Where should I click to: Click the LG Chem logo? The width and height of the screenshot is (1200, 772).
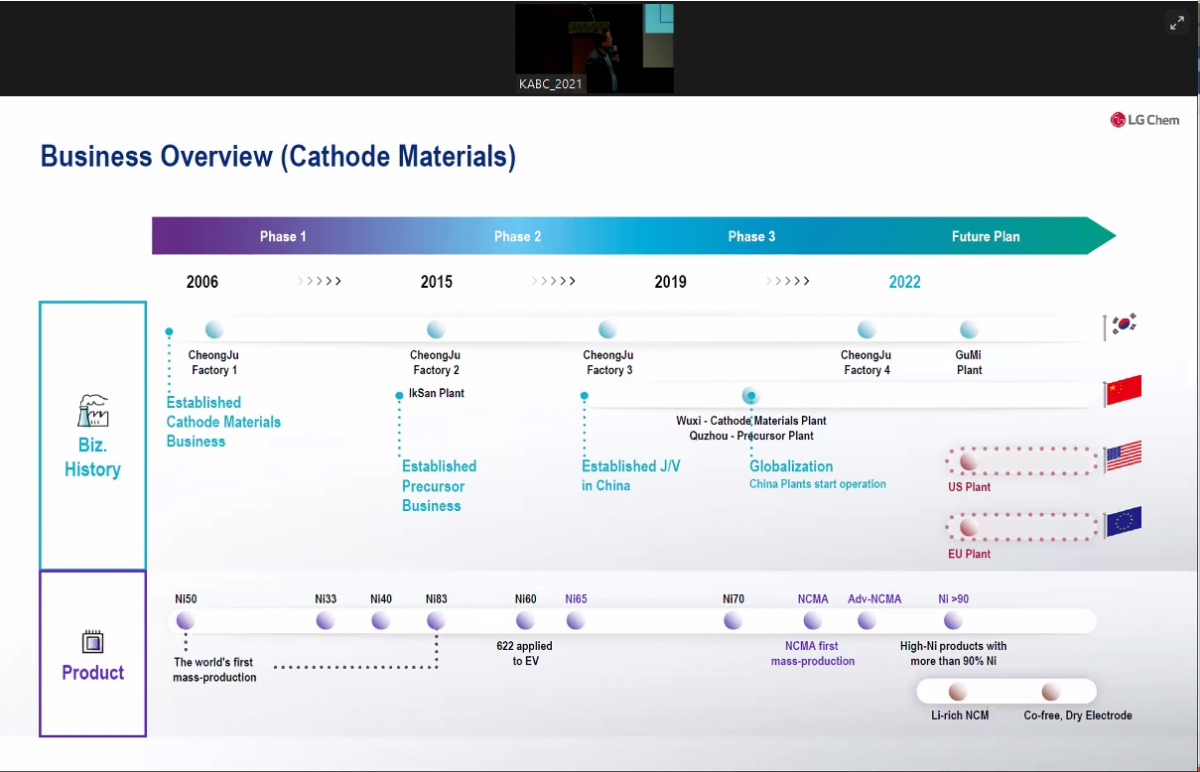coord(1144,120)
